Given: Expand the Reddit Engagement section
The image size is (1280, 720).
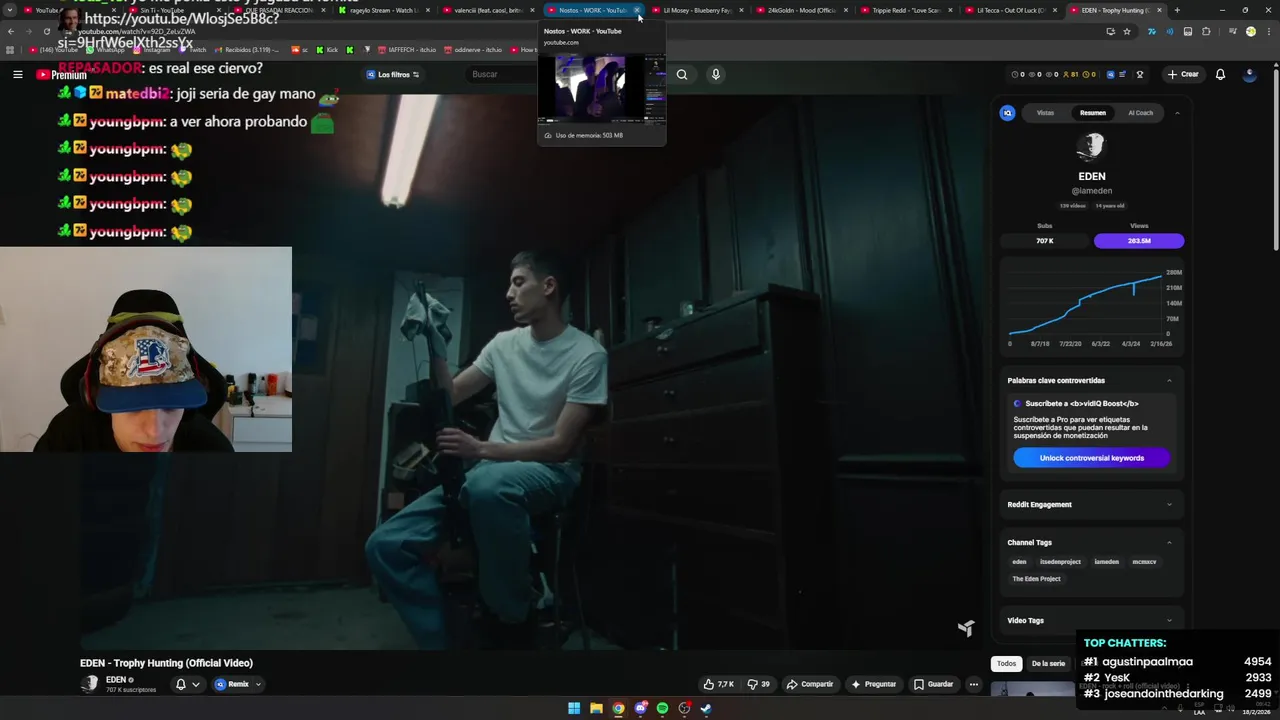Looking at the screenshot, I should (1170, 504).
